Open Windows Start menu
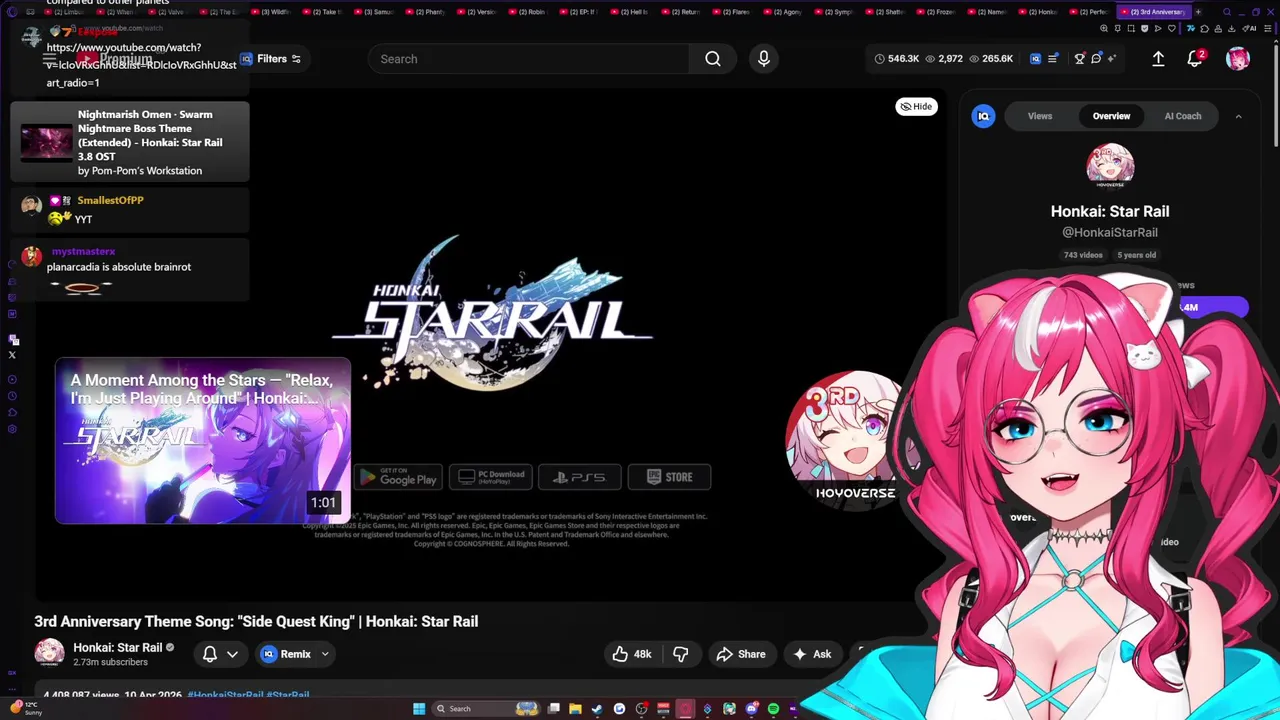This screenshot has width=1280, height=720. (419, 709)
